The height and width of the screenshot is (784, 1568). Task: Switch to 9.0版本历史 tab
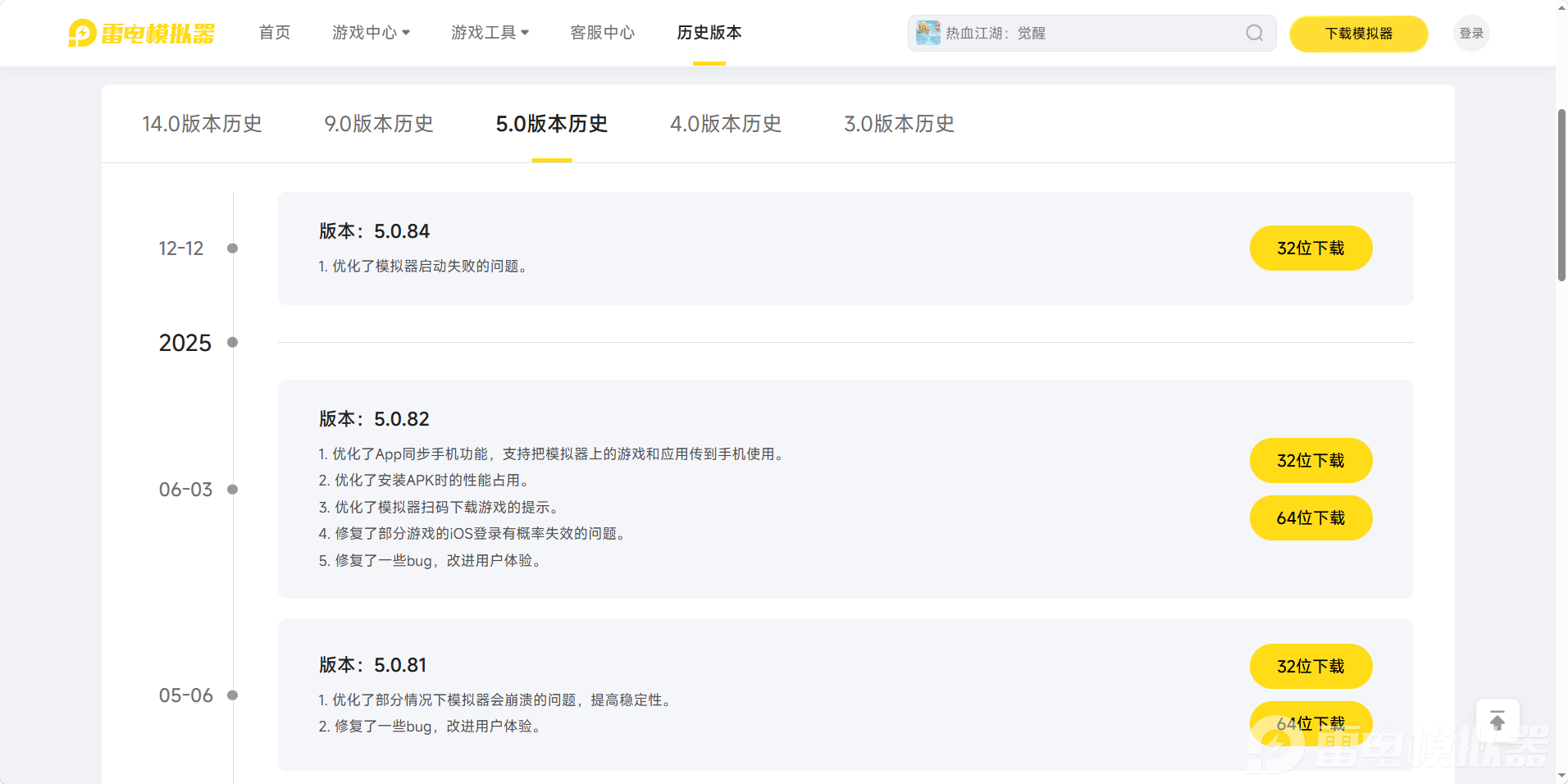pos(379,124)
